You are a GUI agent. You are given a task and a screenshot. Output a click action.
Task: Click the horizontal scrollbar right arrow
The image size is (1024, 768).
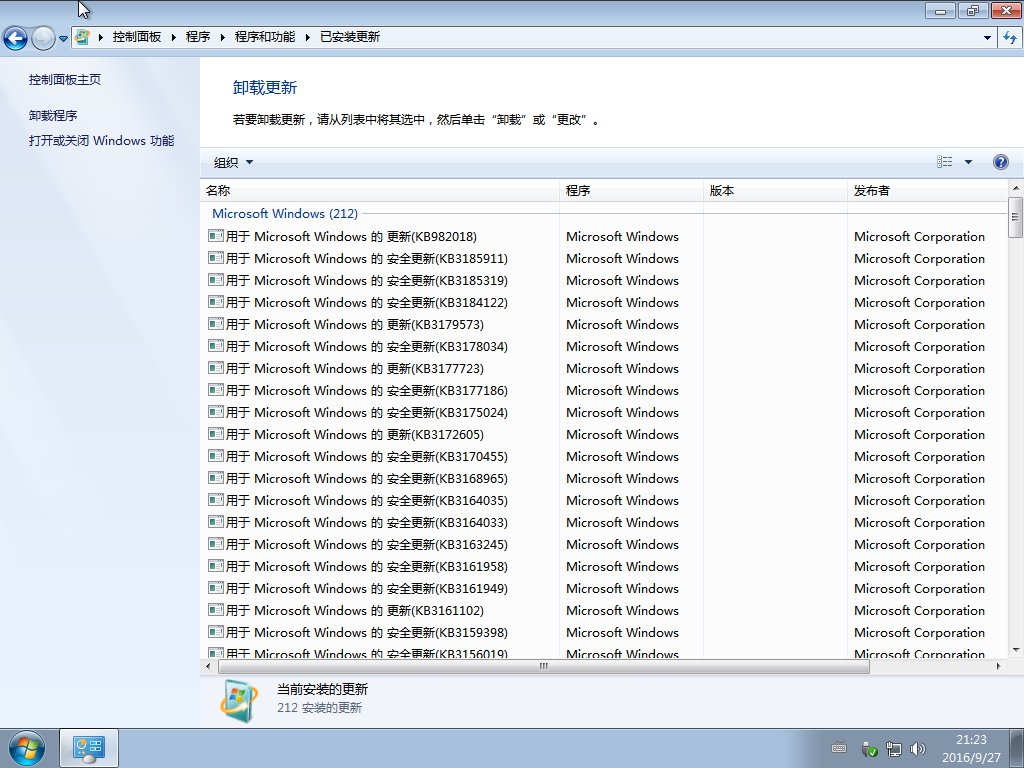(998, 666)
